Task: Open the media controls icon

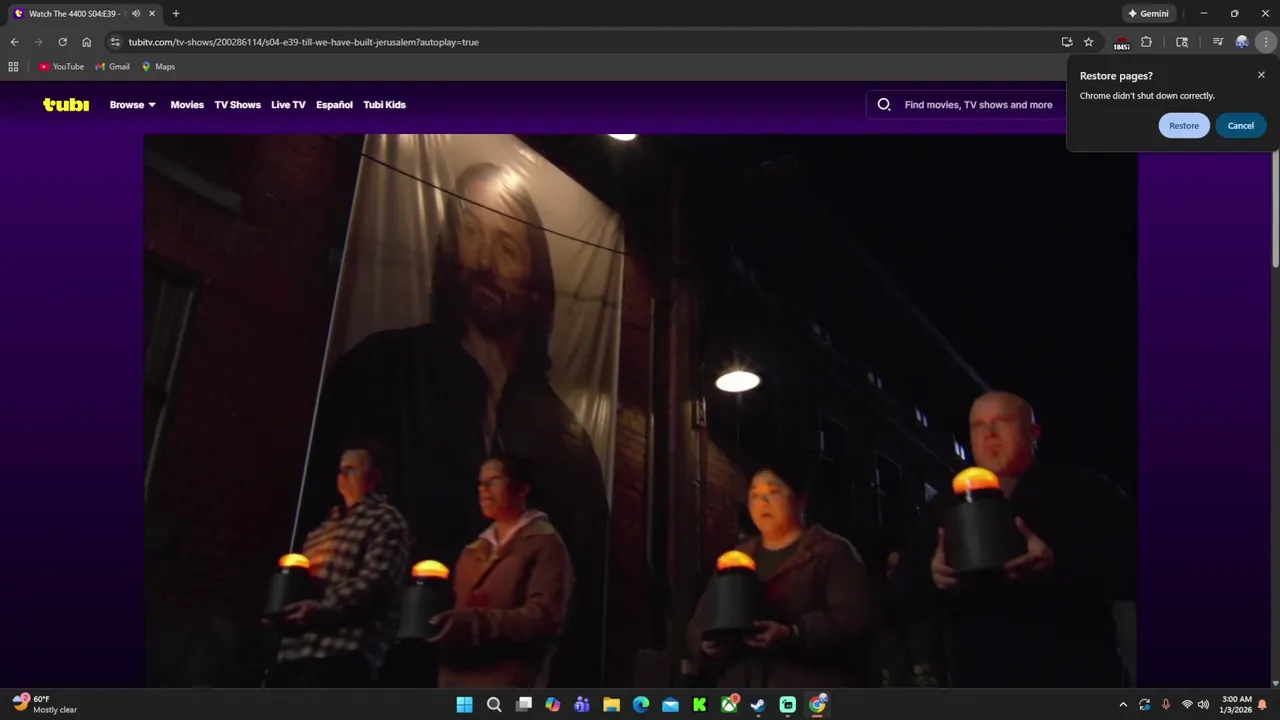Action: coord(1217,42)
